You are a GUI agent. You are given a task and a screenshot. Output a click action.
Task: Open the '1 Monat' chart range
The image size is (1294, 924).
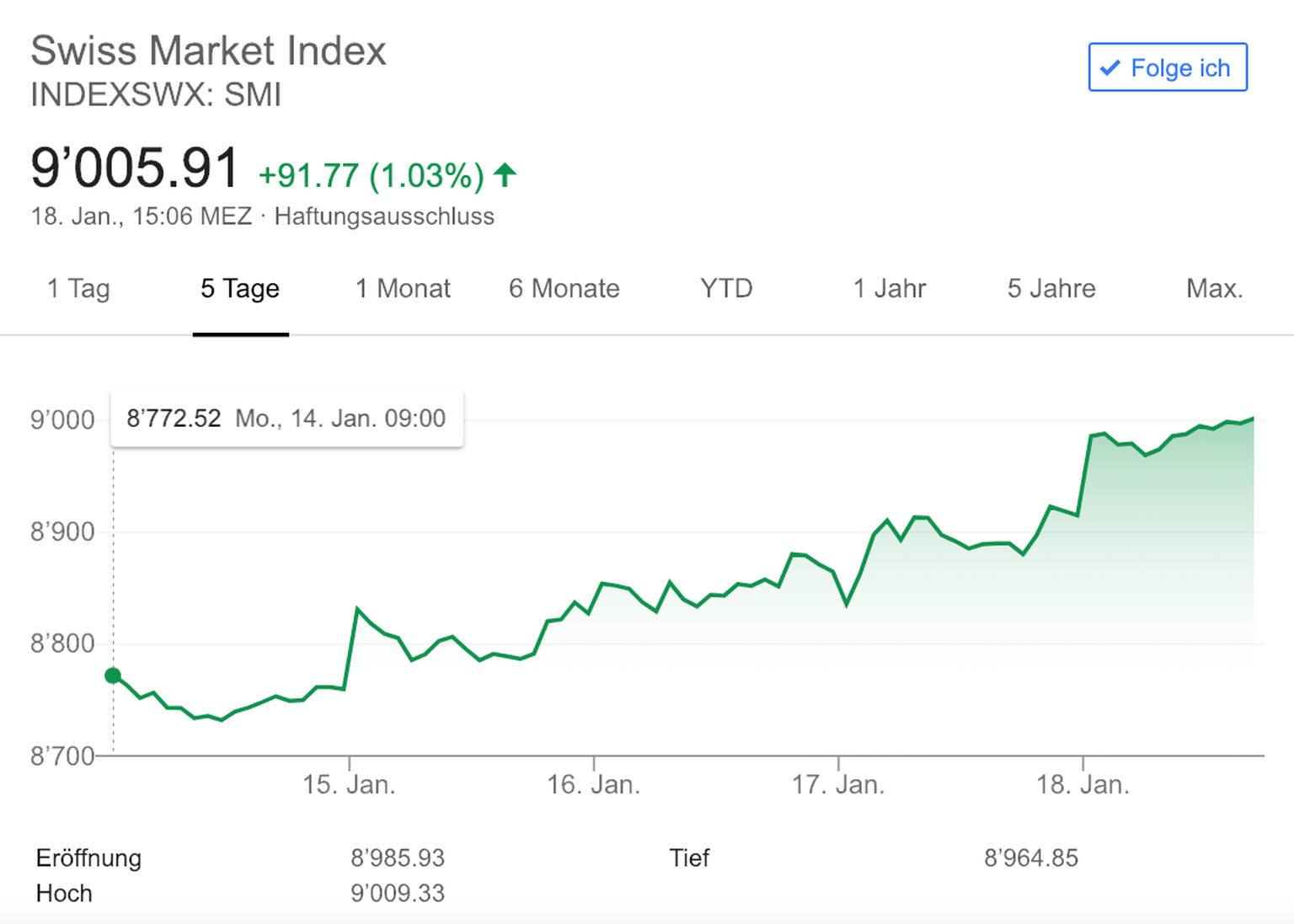pos(403,289)
